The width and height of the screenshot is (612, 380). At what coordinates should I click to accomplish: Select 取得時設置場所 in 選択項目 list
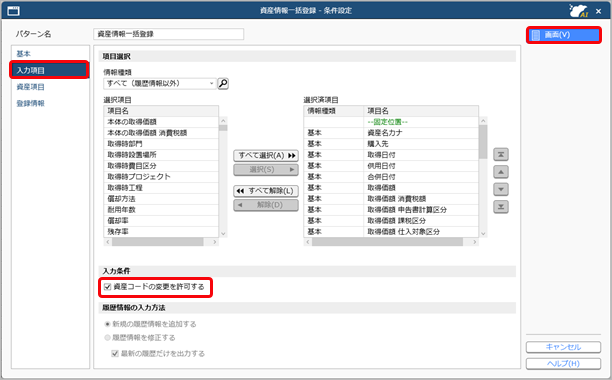pos(161,154)
